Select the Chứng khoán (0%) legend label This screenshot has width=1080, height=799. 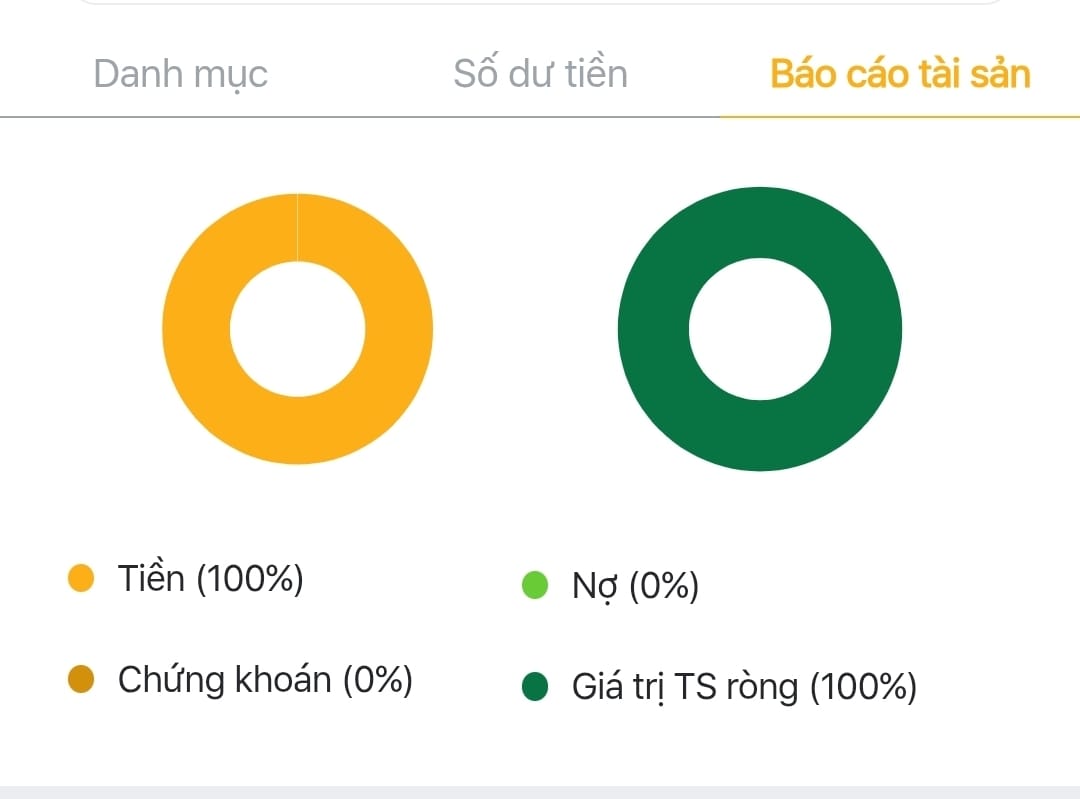click(x=265, y=680)
